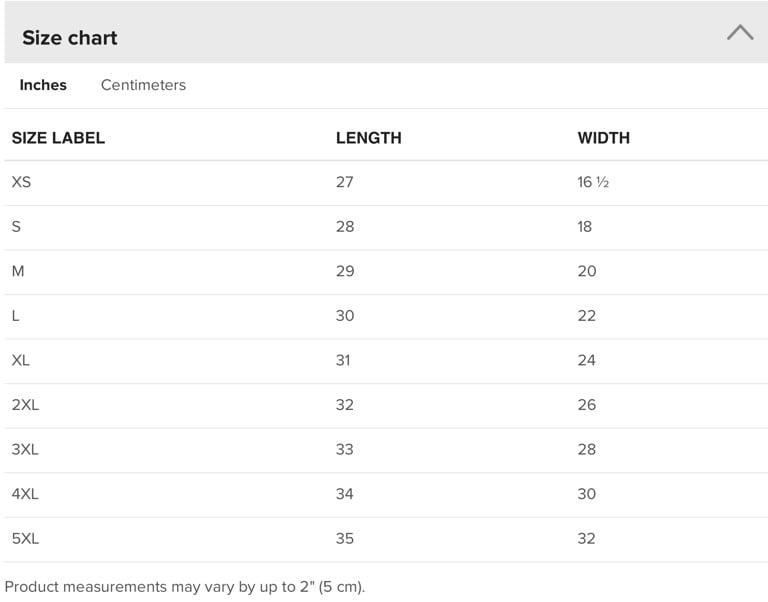This screenshot has width=768, height=602.
Task: Click the M width value 20
Action: (587, 271)
